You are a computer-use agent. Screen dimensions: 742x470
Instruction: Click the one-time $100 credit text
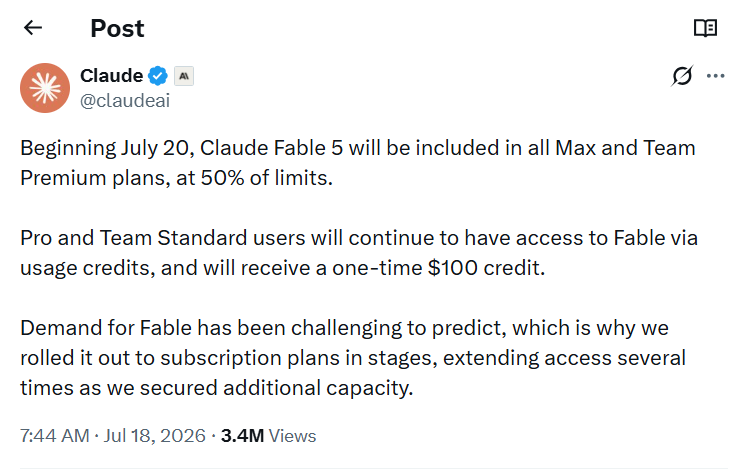pos(439,268)
